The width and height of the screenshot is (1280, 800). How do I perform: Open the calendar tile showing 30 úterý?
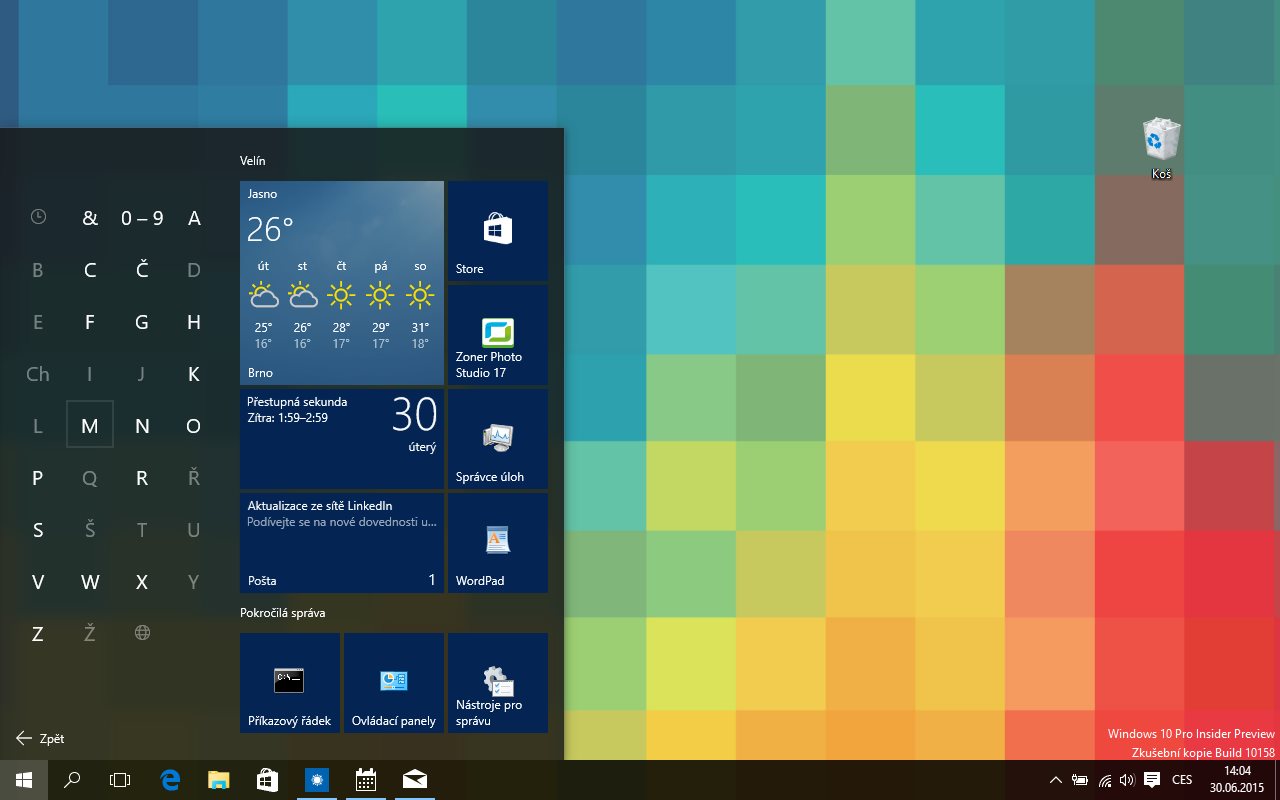click(x=342, y=439)
